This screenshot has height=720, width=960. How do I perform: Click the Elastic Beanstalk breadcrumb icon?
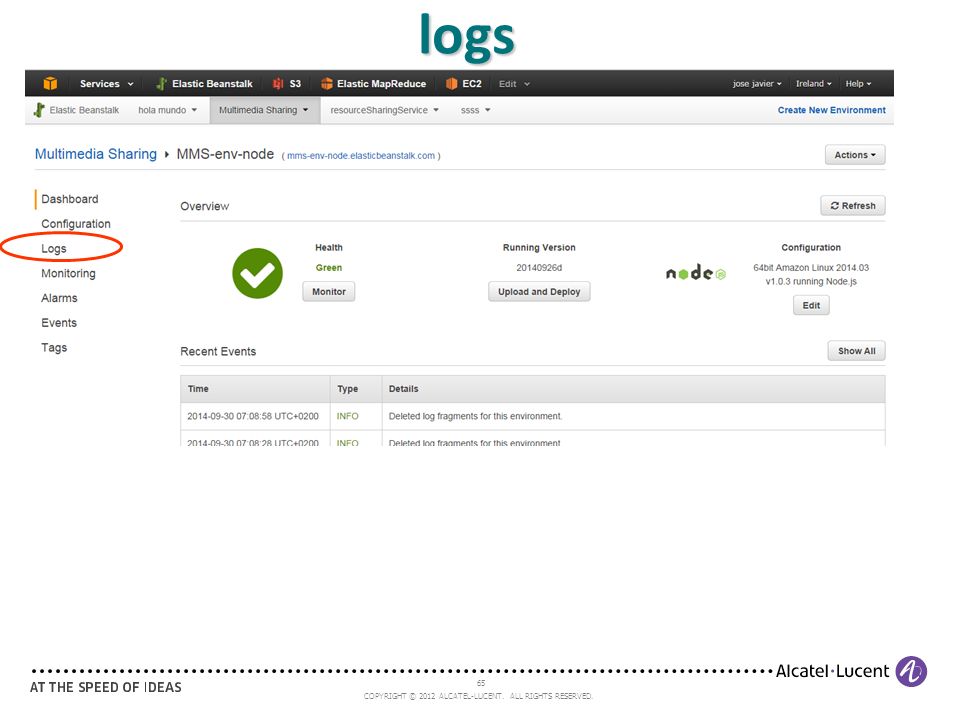click(39, 110)
